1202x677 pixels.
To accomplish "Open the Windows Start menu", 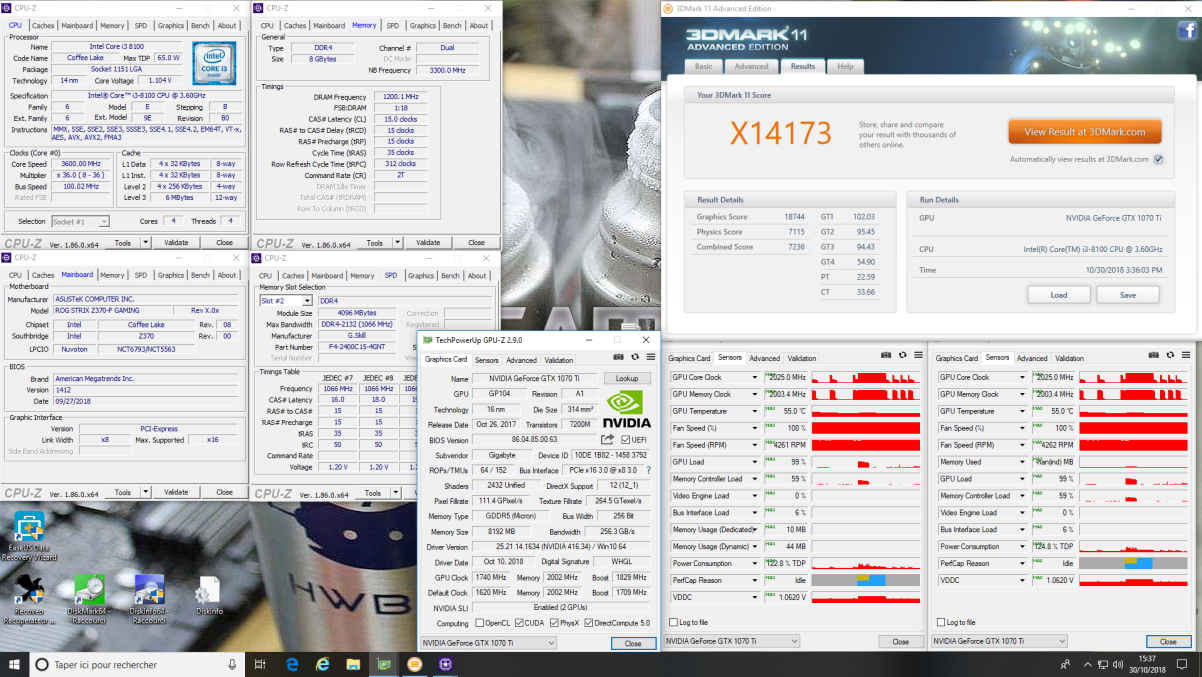I will [x=15, y=664].
